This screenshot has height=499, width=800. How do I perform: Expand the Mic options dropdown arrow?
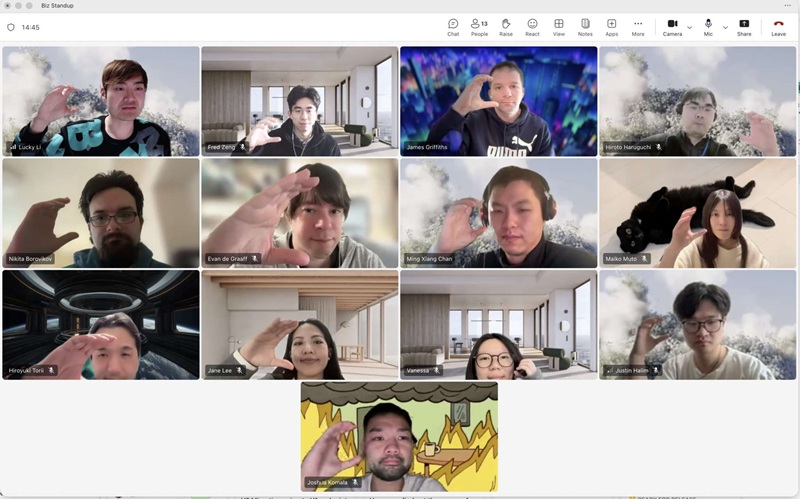tap(725, 27)
